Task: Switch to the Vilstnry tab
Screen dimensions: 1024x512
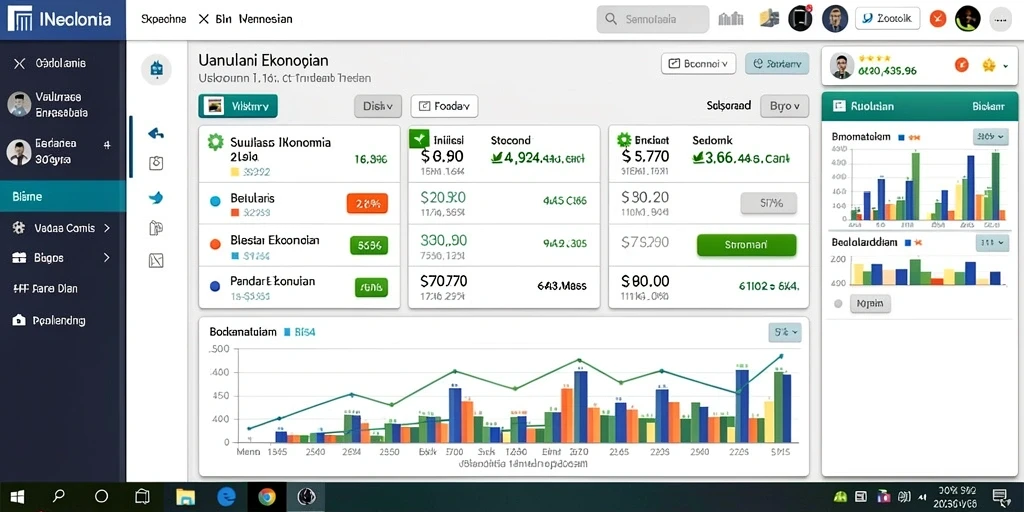Action: pyautogui.click(x=238, y=106)
